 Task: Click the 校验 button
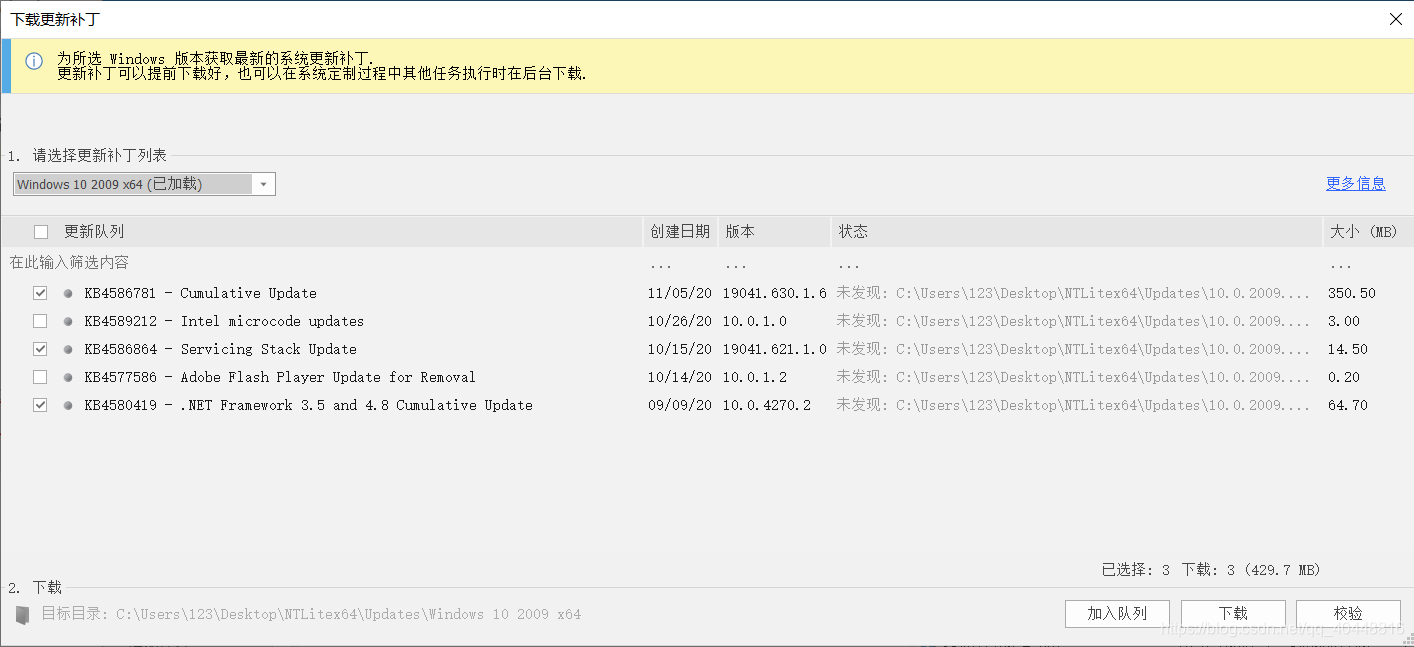pos(1348,613)
